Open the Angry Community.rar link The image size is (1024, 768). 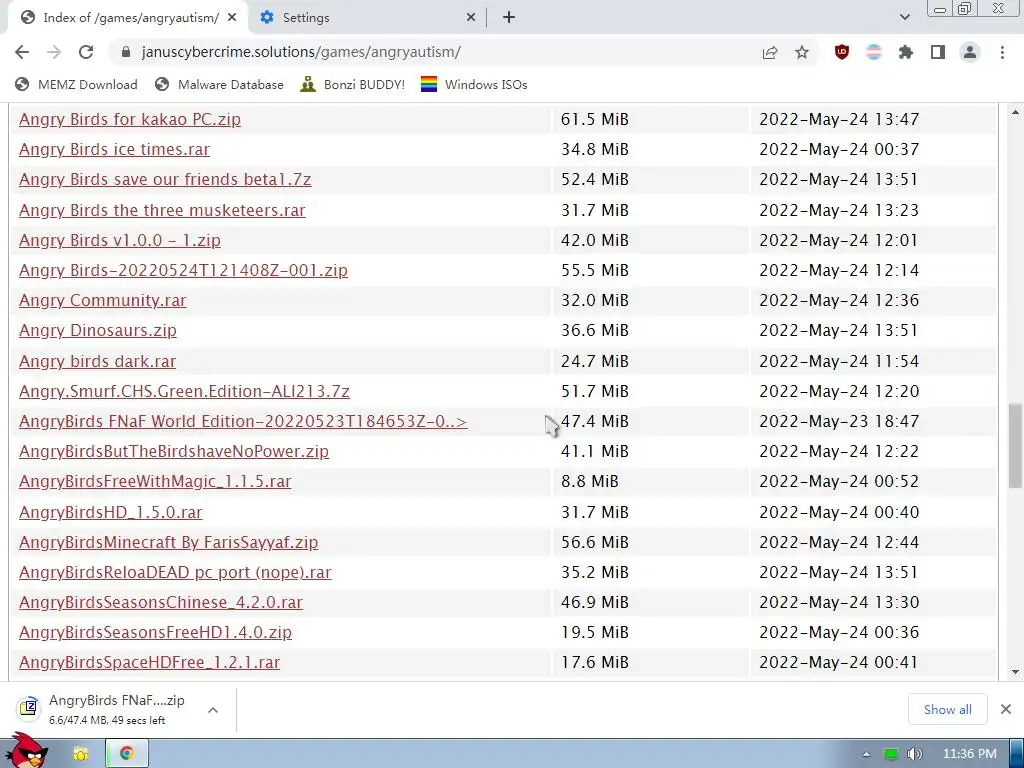point(103,300)
